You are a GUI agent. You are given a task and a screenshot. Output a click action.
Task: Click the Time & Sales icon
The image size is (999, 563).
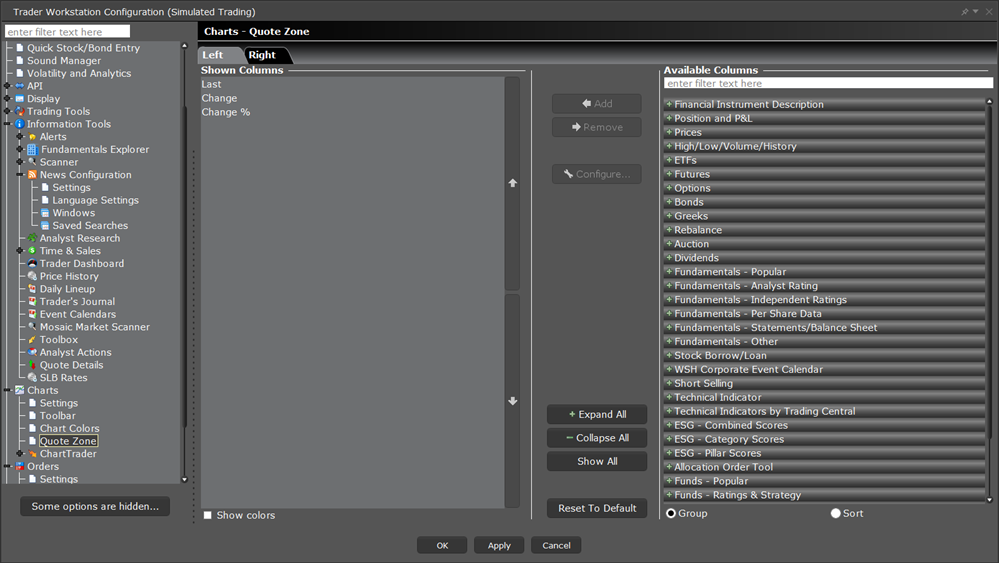pos(32,251)
